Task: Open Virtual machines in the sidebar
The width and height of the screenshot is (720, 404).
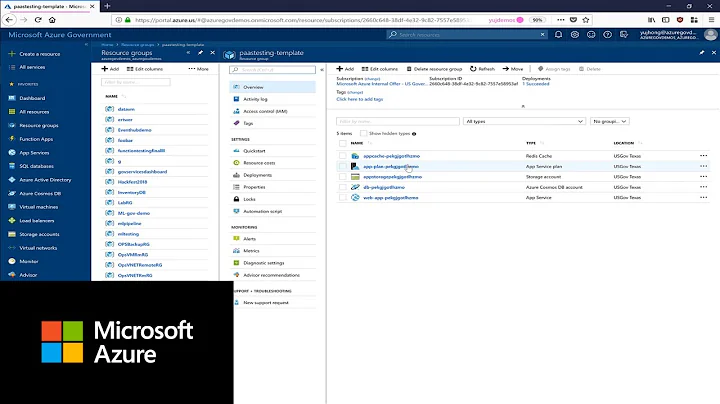Action: [39, 207]
